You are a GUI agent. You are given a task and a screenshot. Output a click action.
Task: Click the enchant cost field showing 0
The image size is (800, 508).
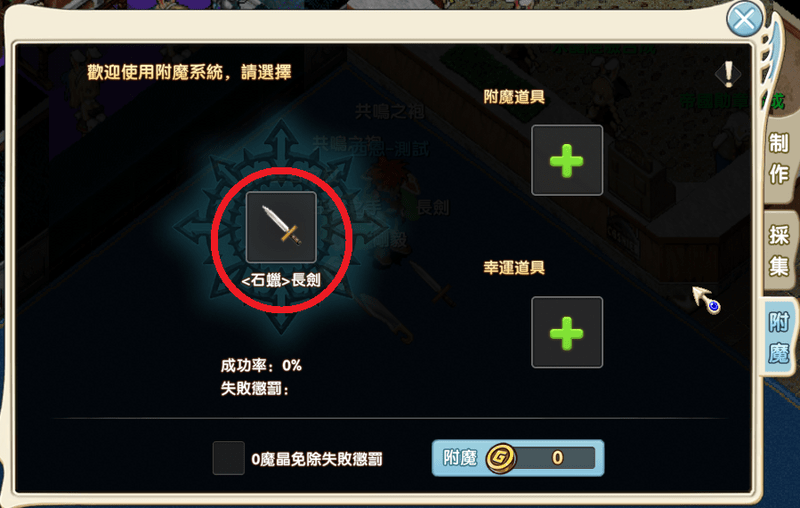(557, 458)
